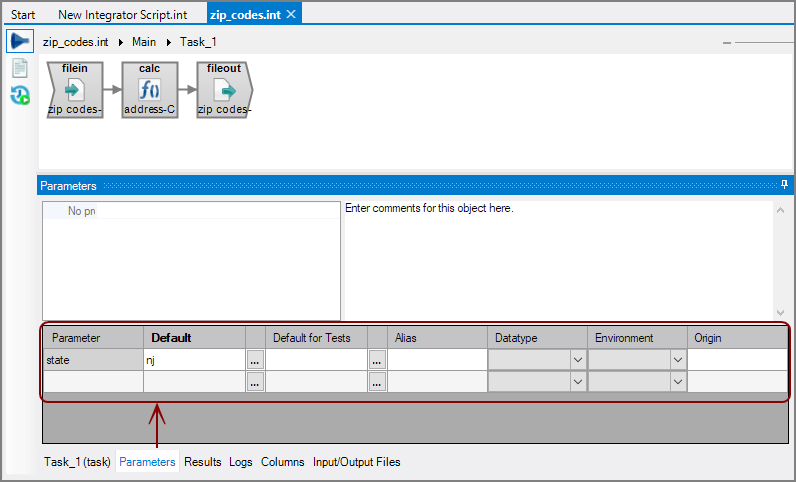Select the calc address-C node
Image resolution: width=796 pixels, height=482 pixels.
(x=150, y=90)
